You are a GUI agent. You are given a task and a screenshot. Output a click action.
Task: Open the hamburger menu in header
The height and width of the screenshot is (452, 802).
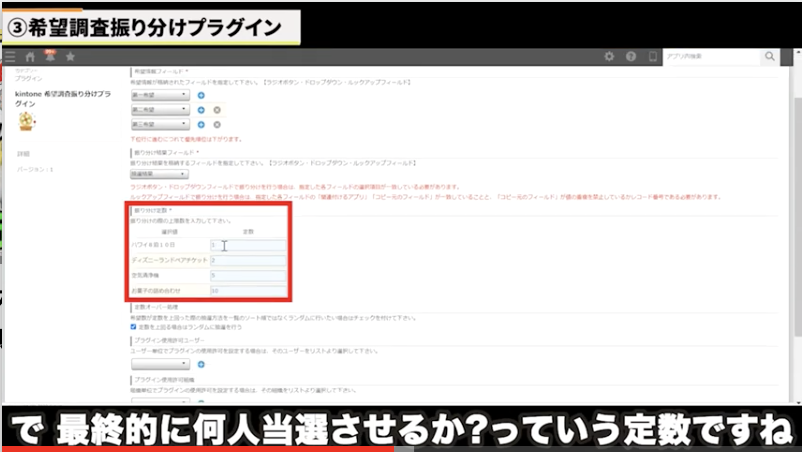click(10, 57)
